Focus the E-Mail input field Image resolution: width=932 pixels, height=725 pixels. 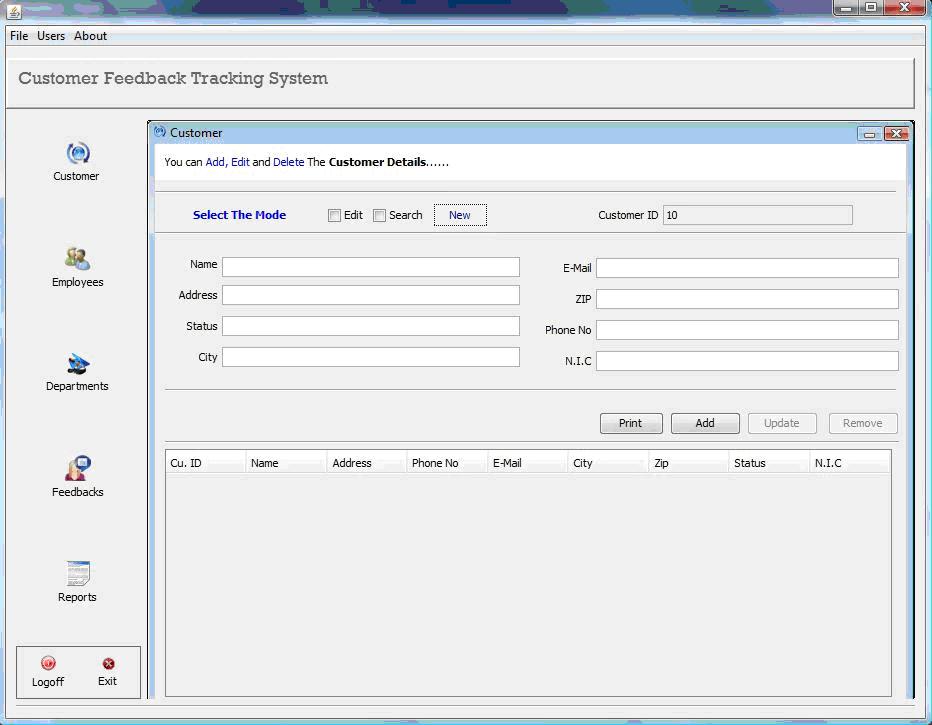(747, 268)
